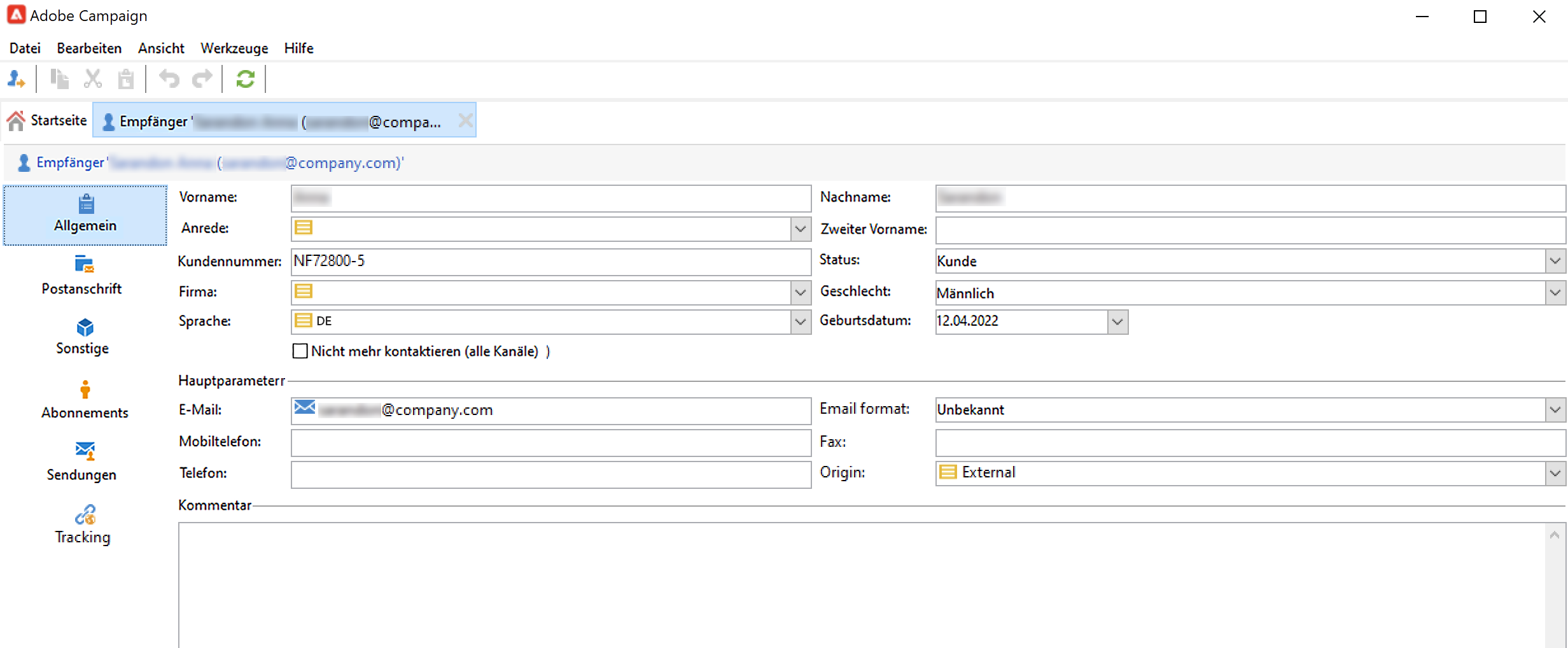Image resolution: width=1568 pixels, height=648 pixels.
Task: Click the Kommentar scrollbar up arrow
Action: [1555, 535]
